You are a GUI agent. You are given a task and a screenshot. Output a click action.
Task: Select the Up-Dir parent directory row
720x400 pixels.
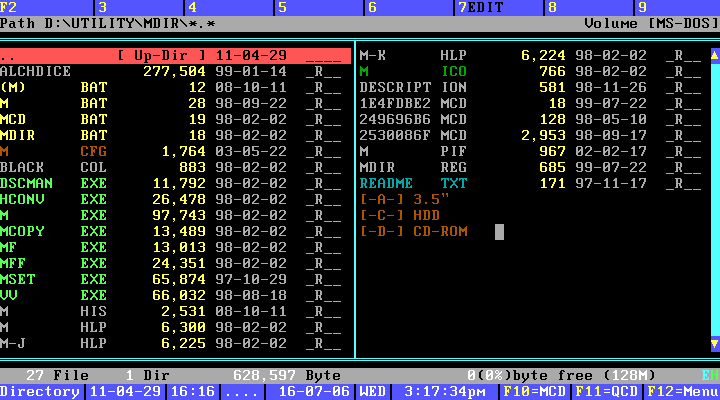[x=175, y=56]
